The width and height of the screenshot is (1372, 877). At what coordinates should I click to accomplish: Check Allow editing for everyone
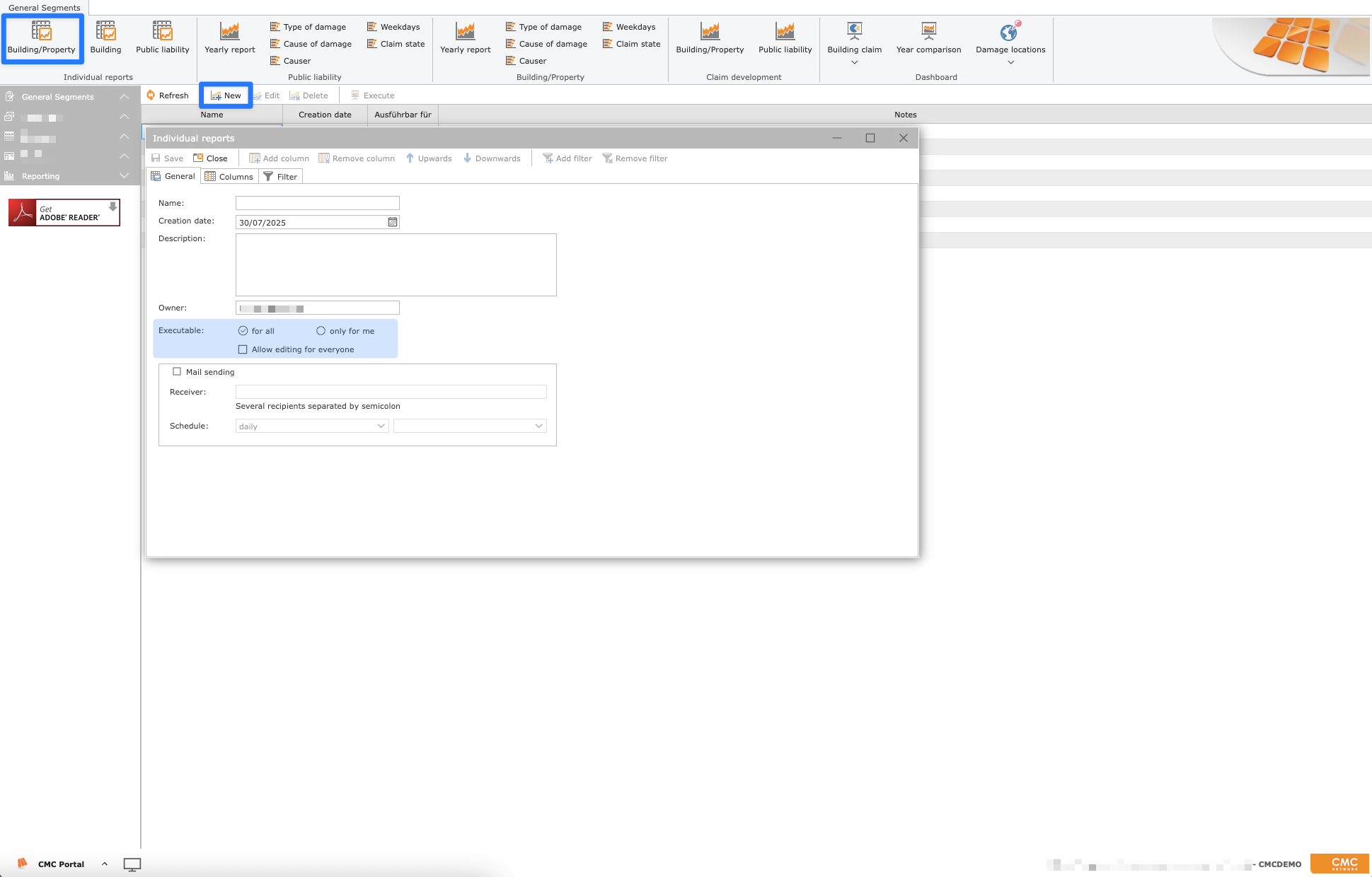pyautogui.click(x=243, y=349)
